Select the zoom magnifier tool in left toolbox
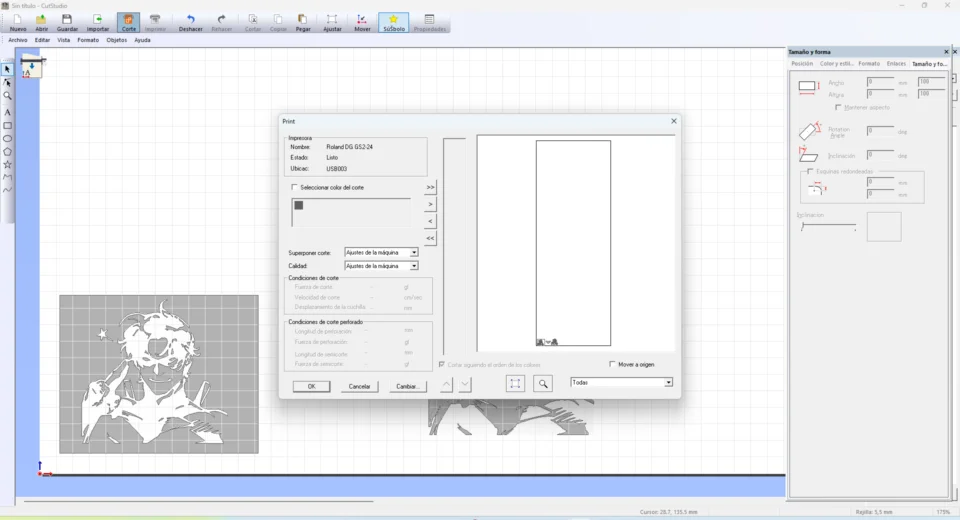 (7, 96)
